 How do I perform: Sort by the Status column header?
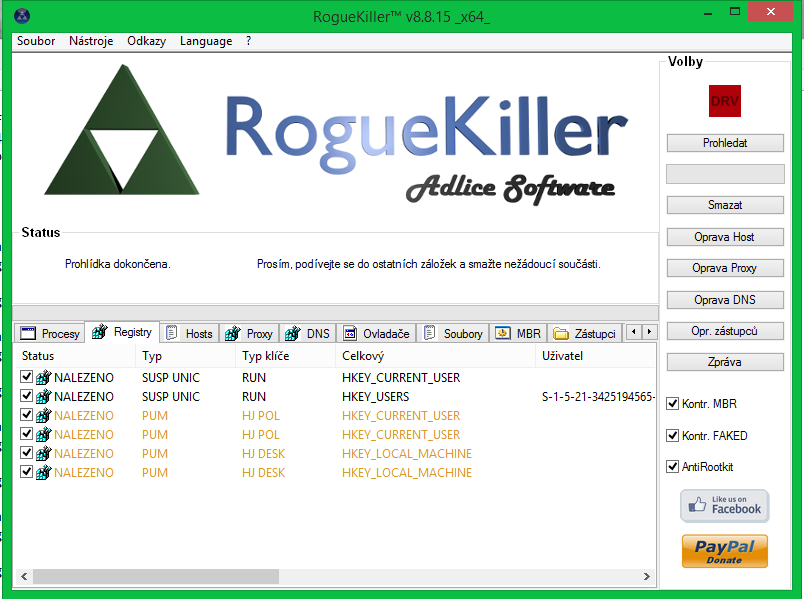[75, 356]
